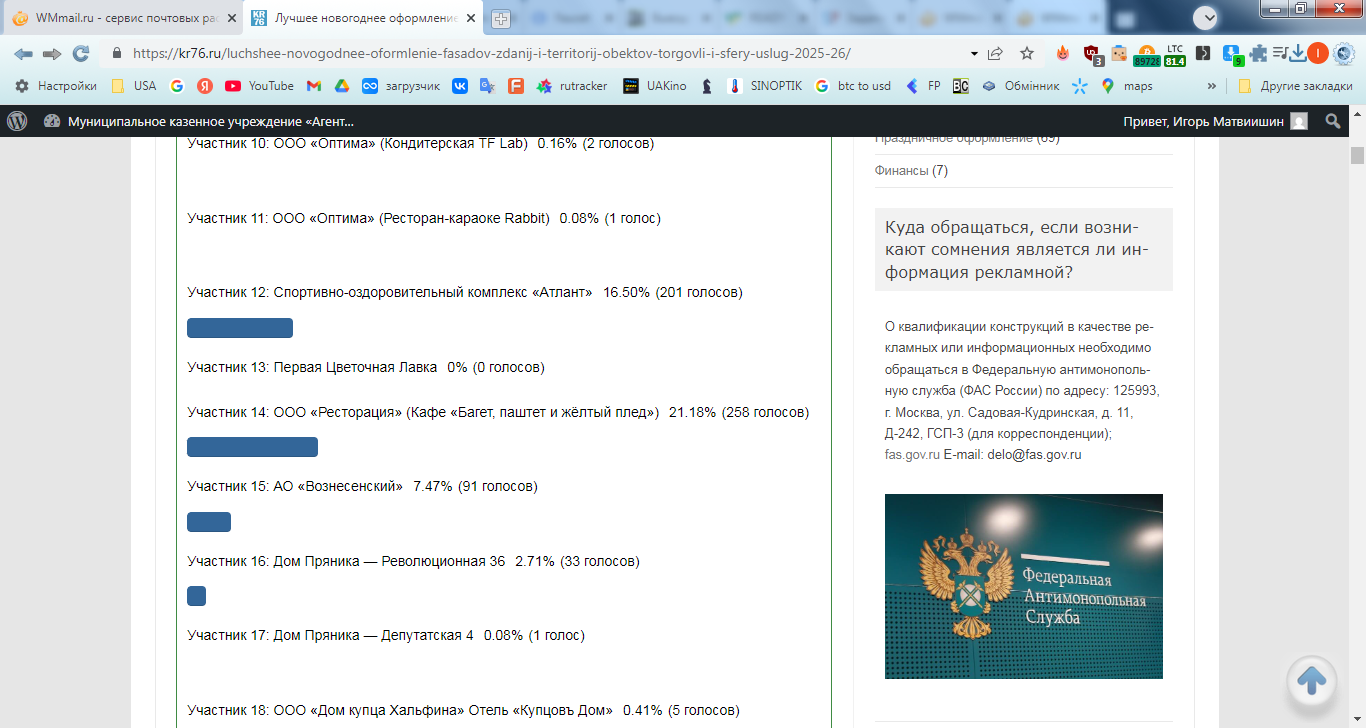Open the uBlock Origin extension
Viewport: 1366px width, 728px height.
point(1093,54)
